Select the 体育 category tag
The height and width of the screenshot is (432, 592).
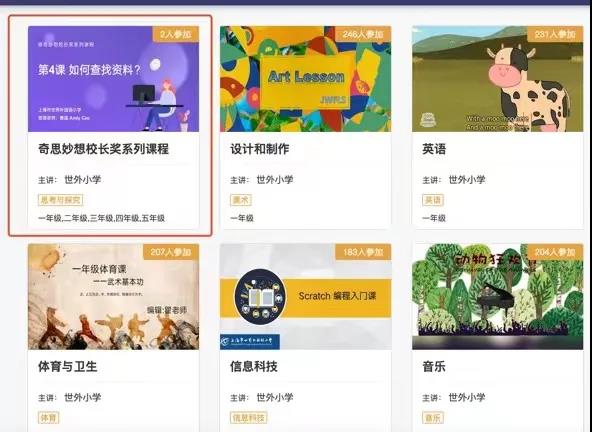pos(48,418)
